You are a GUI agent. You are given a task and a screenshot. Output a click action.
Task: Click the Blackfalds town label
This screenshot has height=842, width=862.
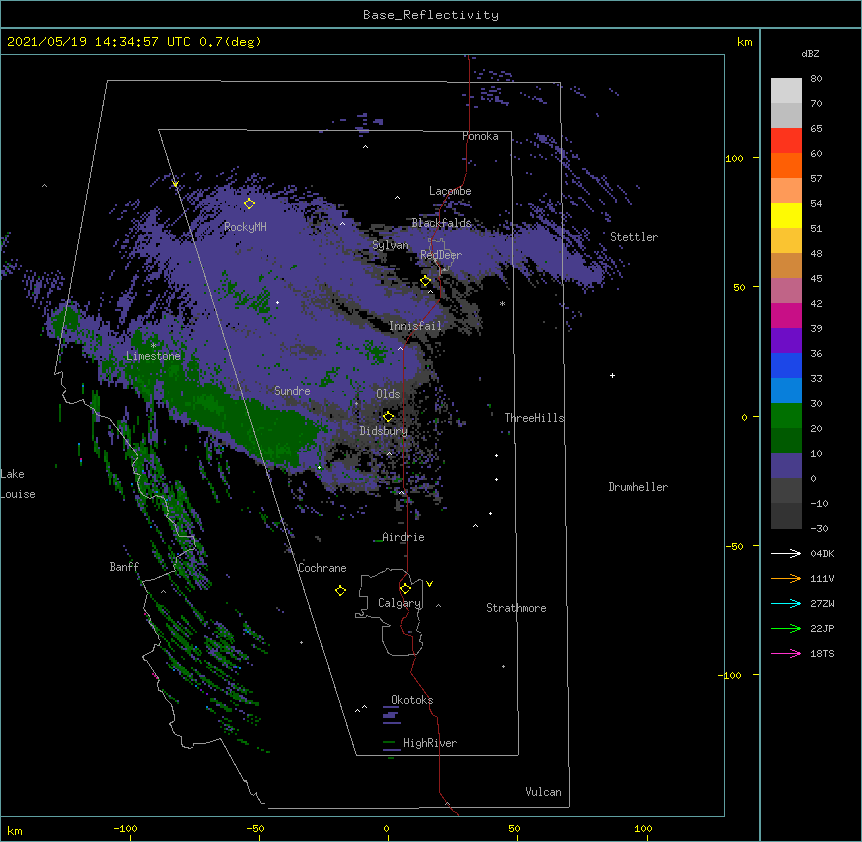click(441, 223)
